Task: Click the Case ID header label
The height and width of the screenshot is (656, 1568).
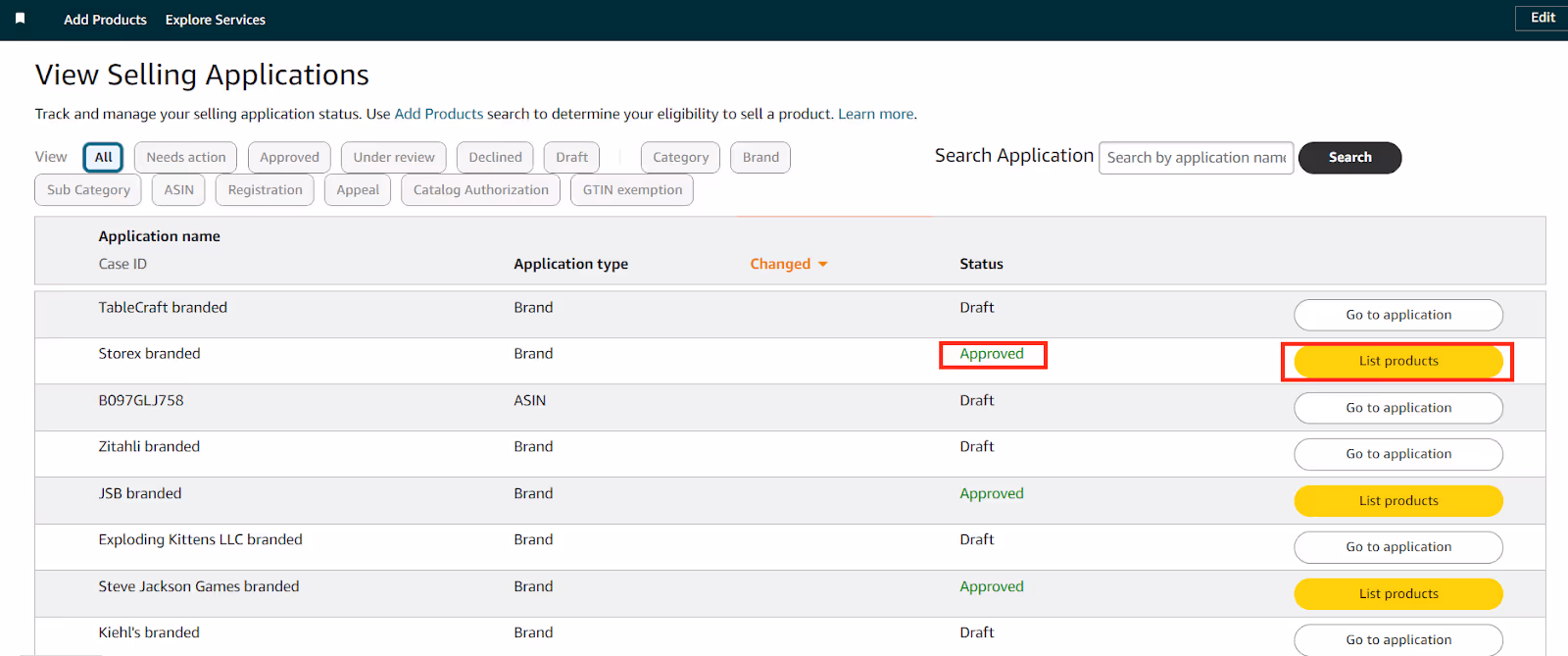Action: click(122, 264)
